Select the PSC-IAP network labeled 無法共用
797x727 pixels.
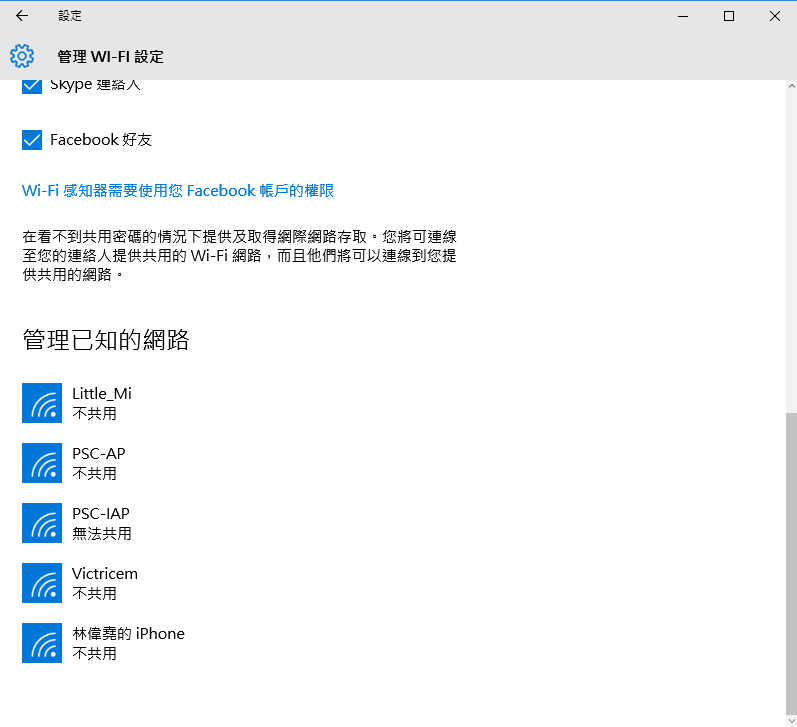click(x=101, y=523)
